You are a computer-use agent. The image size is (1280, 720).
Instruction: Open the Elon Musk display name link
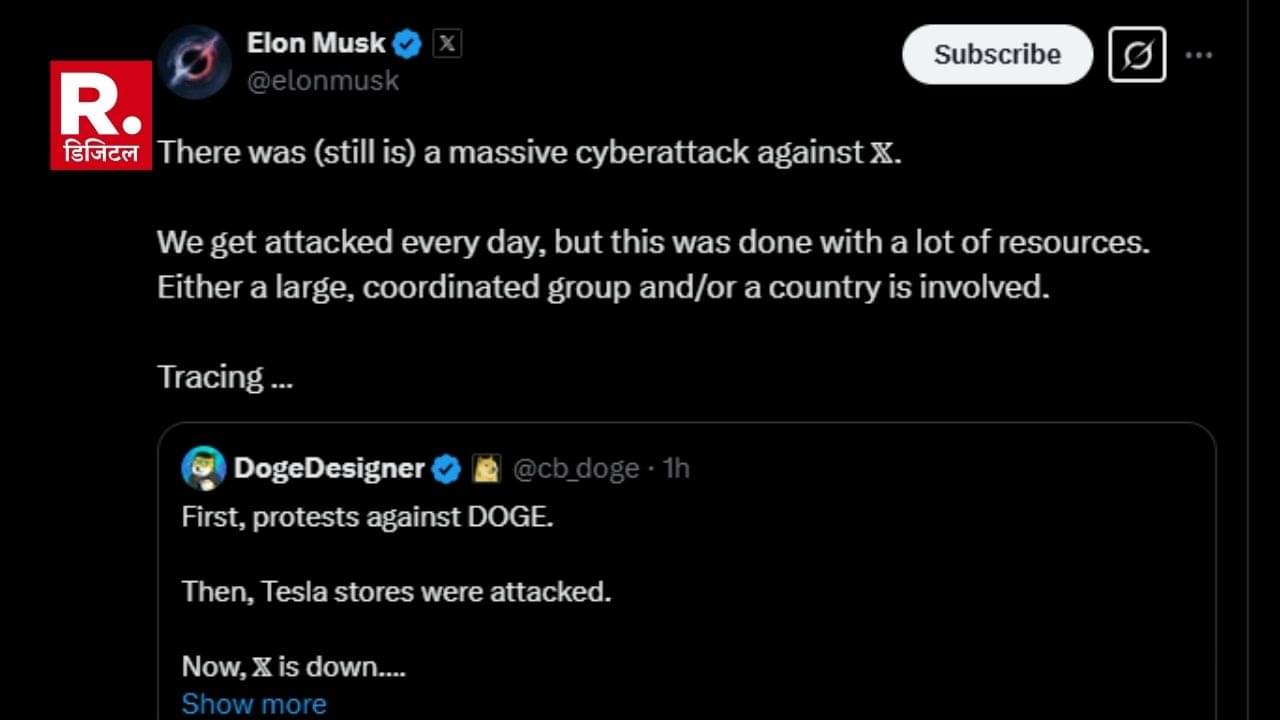coord(315,43)
